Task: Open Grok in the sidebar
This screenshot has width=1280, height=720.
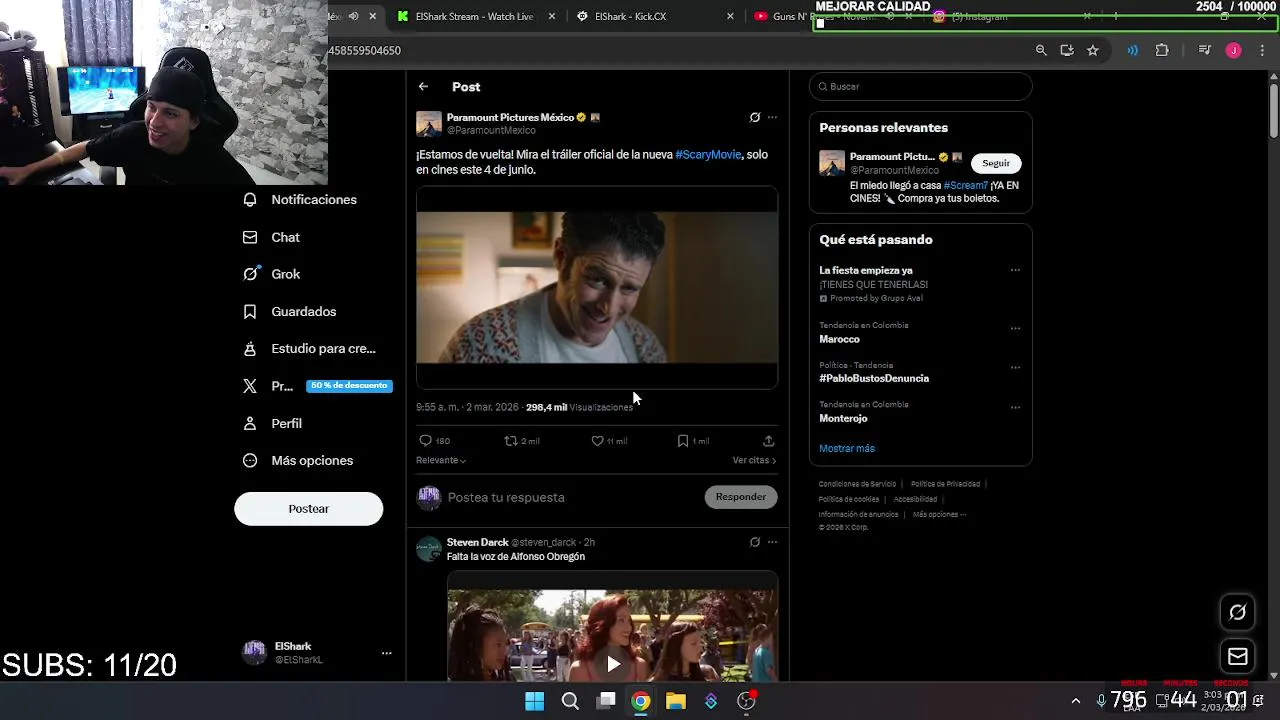Action: tap(271, 274)
